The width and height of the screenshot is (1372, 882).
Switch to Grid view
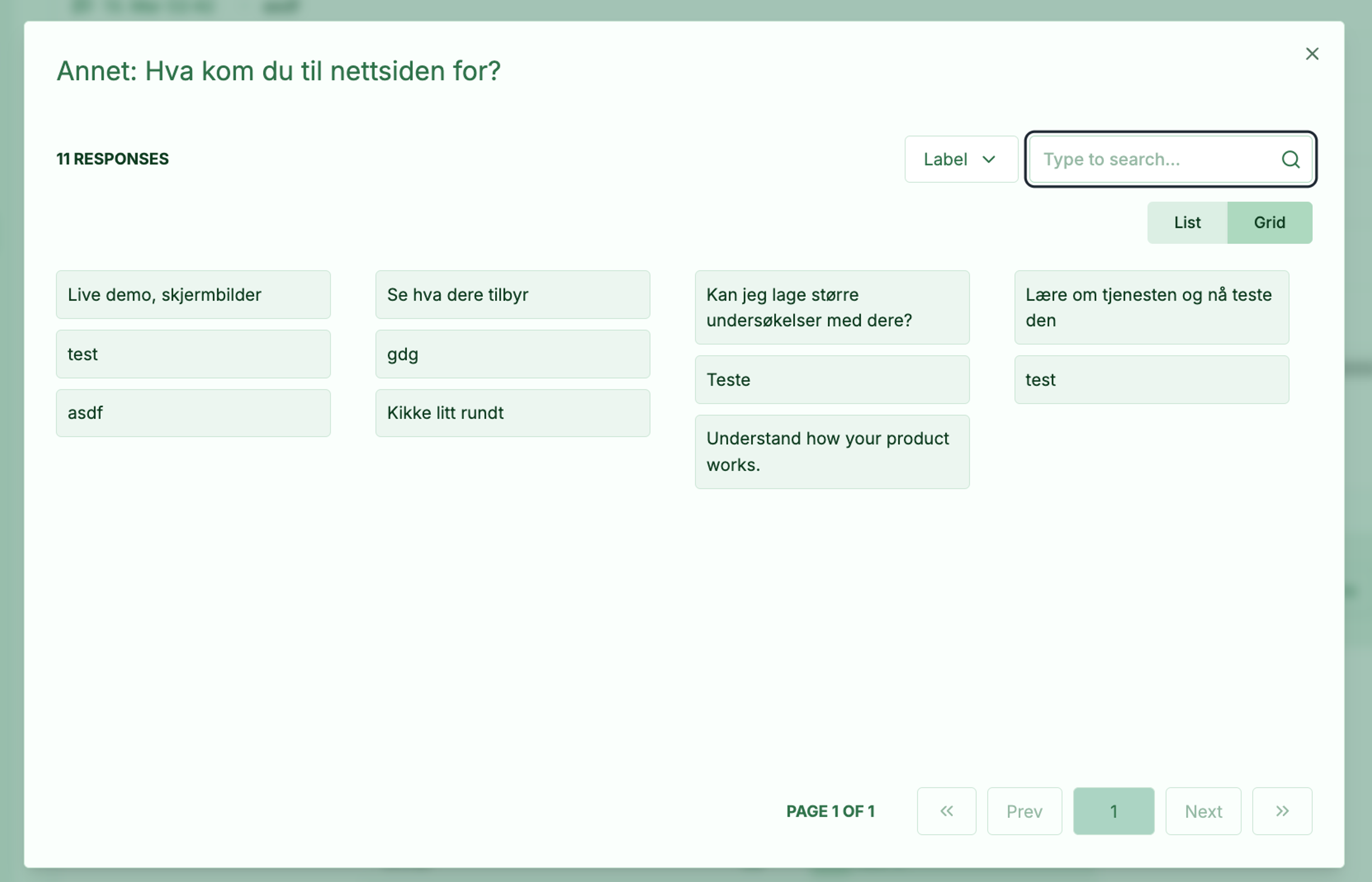click(x=1269, y=223)
